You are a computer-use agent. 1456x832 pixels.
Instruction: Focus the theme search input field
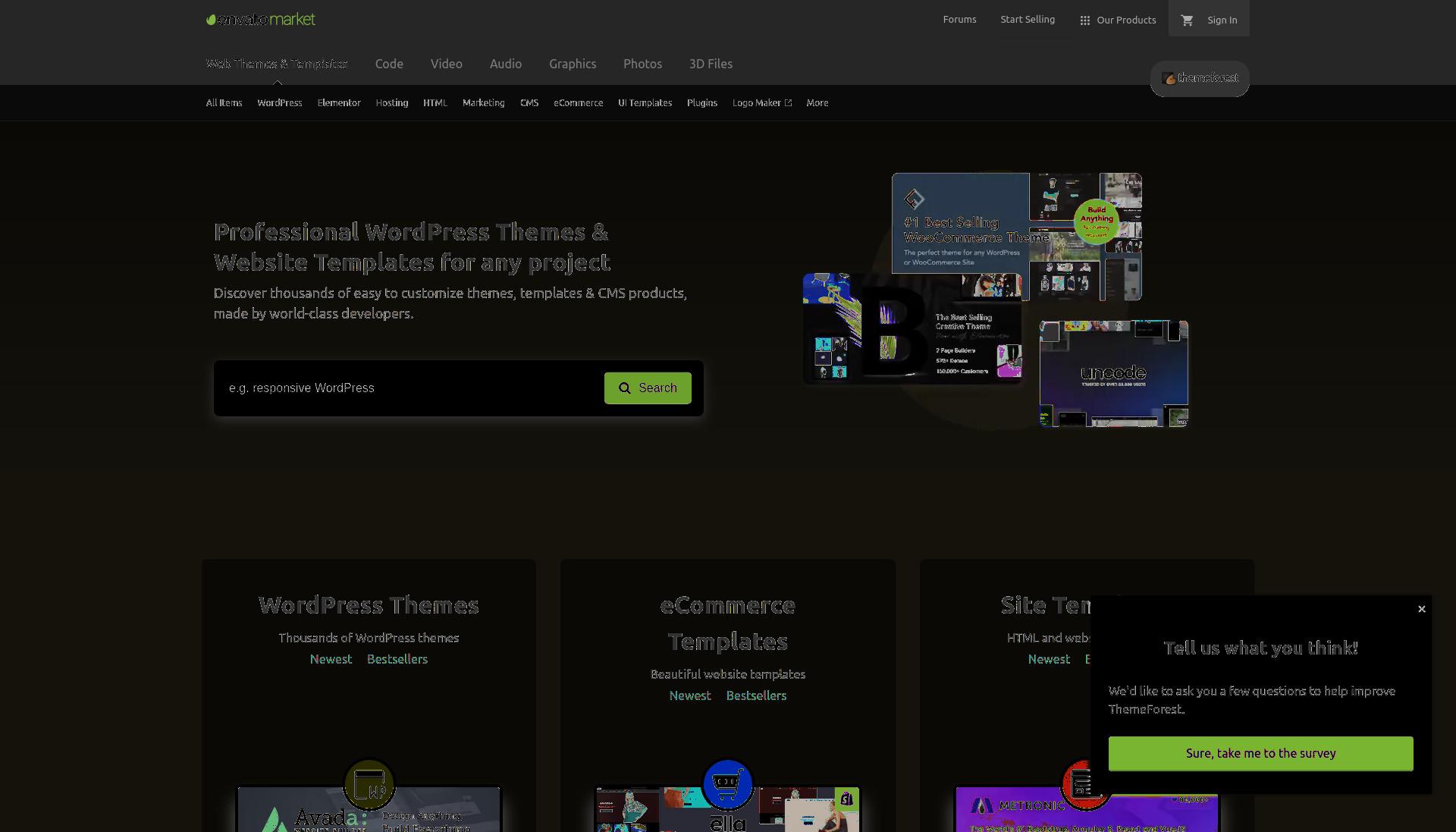click(x=409, y=388)
